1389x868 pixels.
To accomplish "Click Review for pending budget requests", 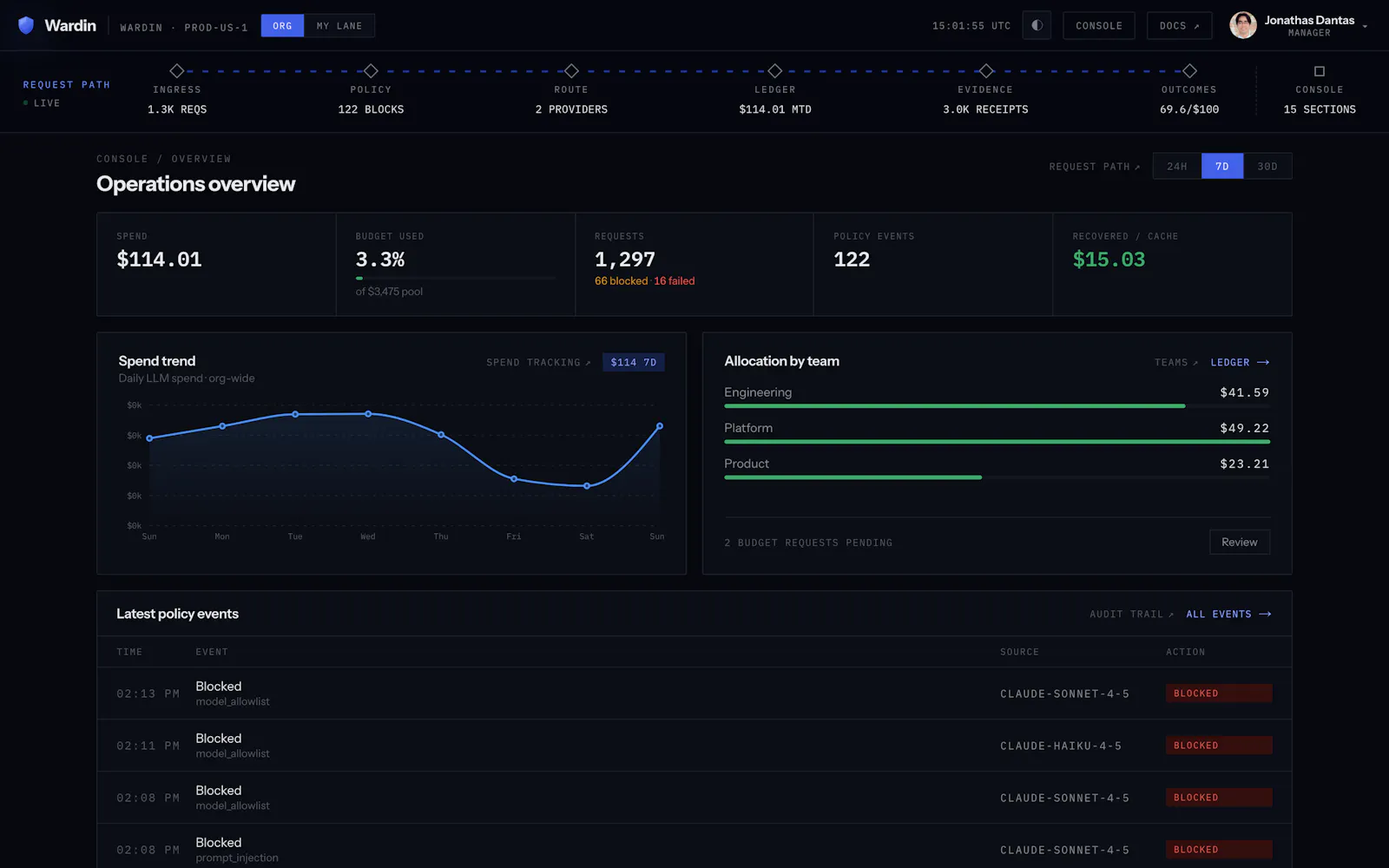I will (1240, 542).
